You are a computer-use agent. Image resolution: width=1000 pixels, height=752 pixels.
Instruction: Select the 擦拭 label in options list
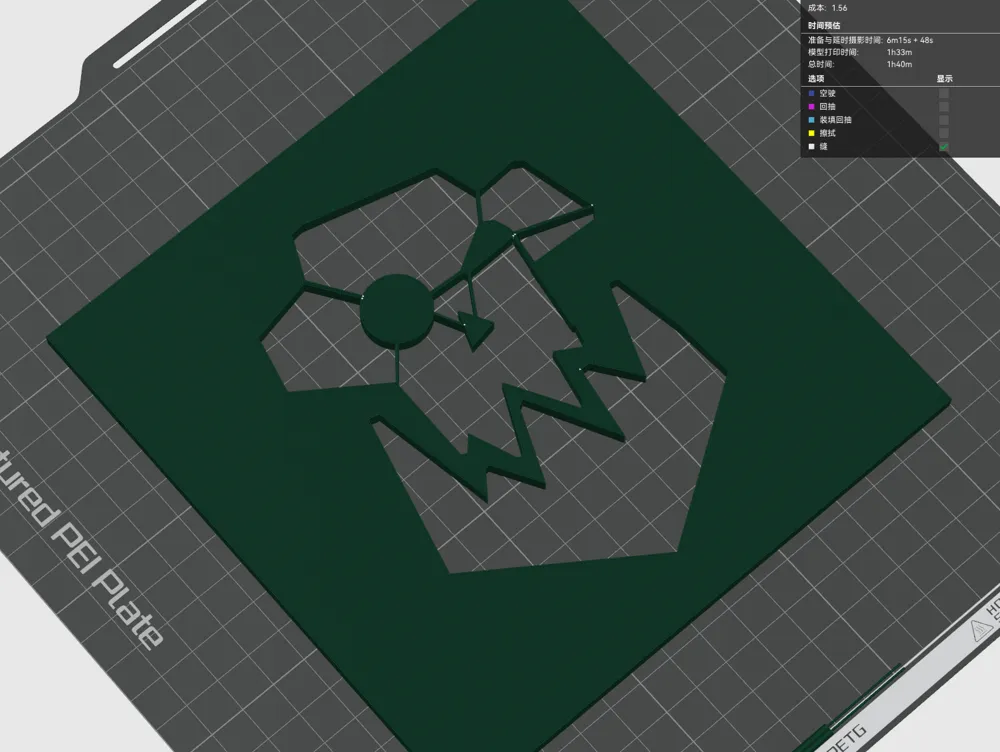coord(827,133)
